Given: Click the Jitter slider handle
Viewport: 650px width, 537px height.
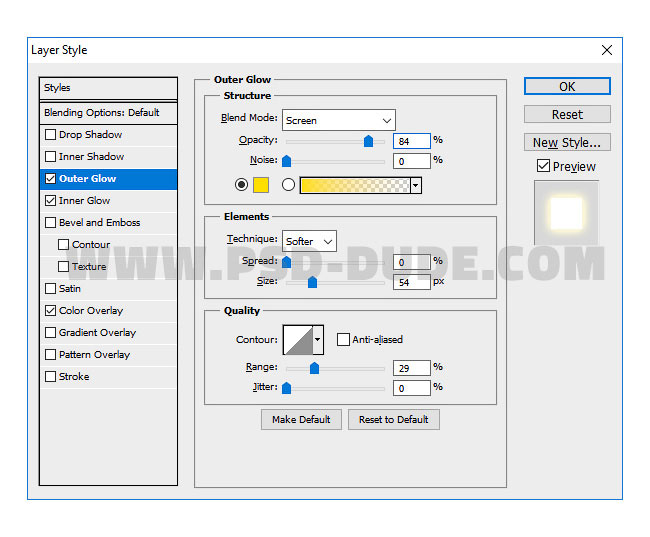Looking at the screenshot, I should [286, 388].
